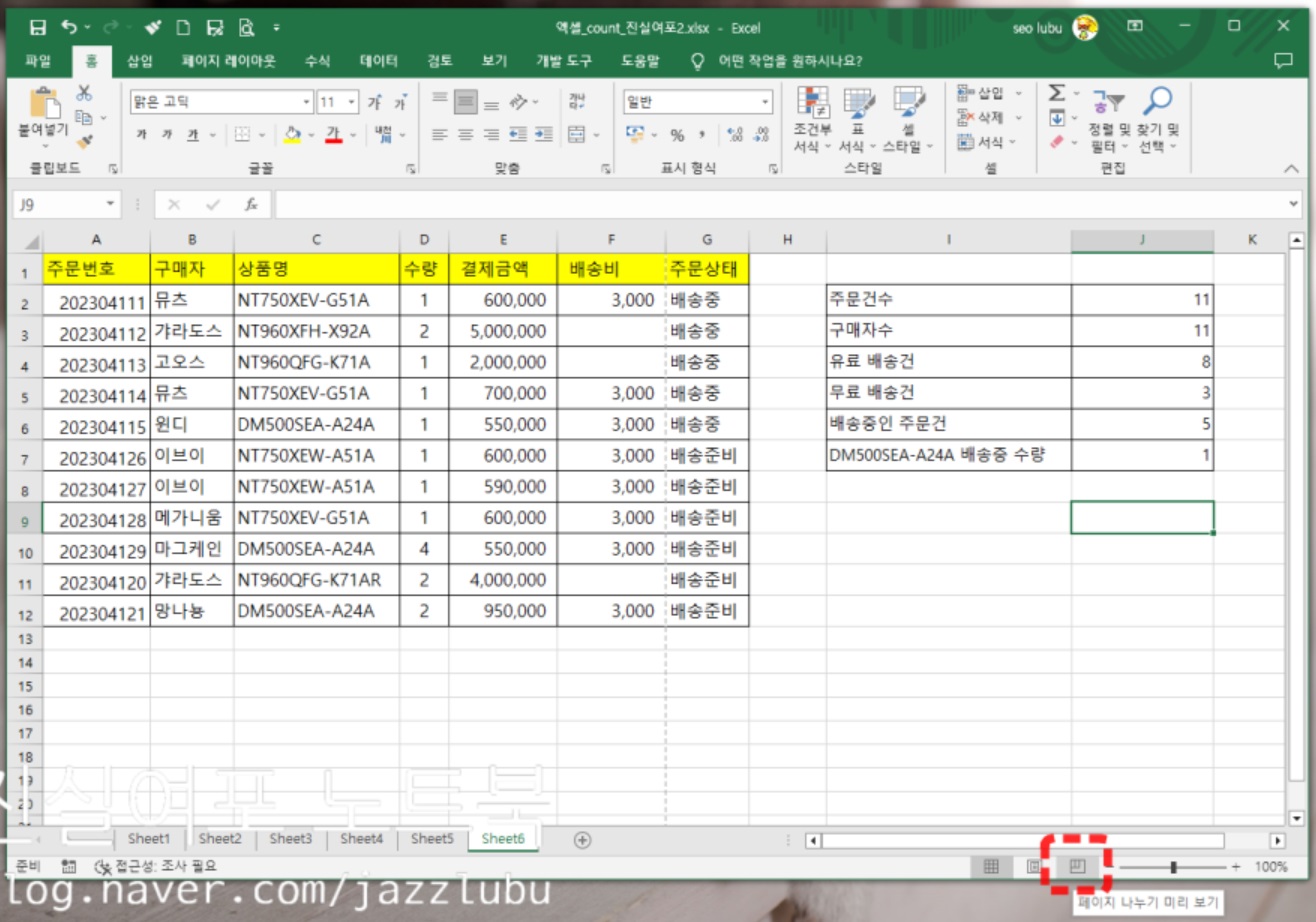The image size is (1316, 922).
Task: Open the font name dropdown
Action: coord(307,102)
